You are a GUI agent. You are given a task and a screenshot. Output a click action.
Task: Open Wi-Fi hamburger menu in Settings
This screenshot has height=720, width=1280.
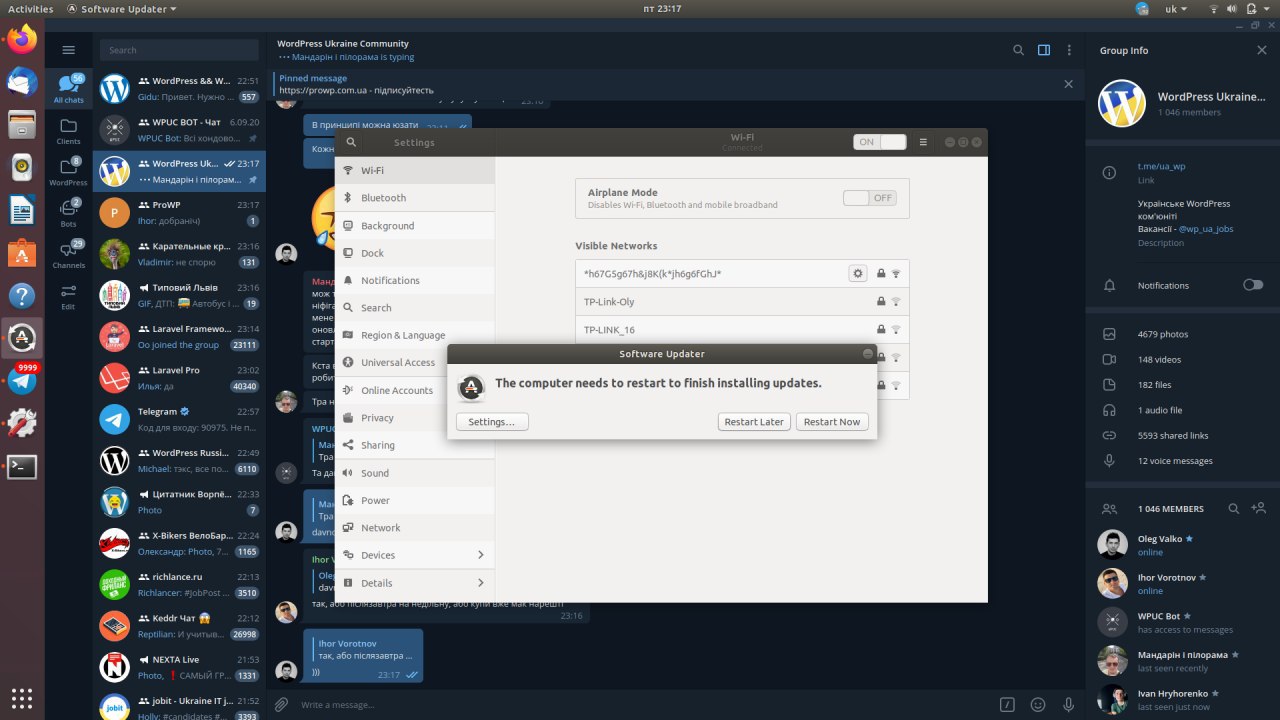(x=923, y=142)
